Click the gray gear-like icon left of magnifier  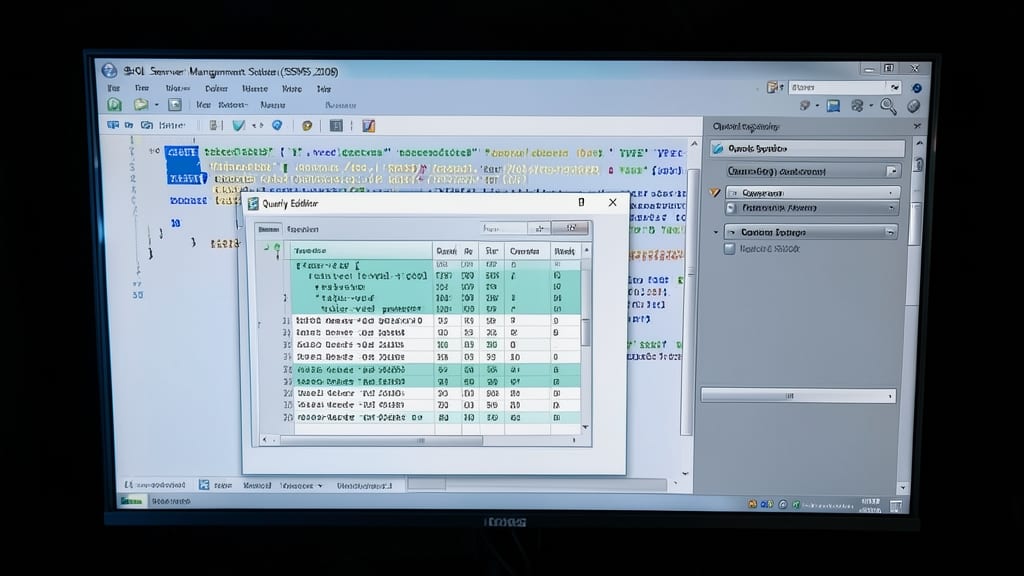857,106
